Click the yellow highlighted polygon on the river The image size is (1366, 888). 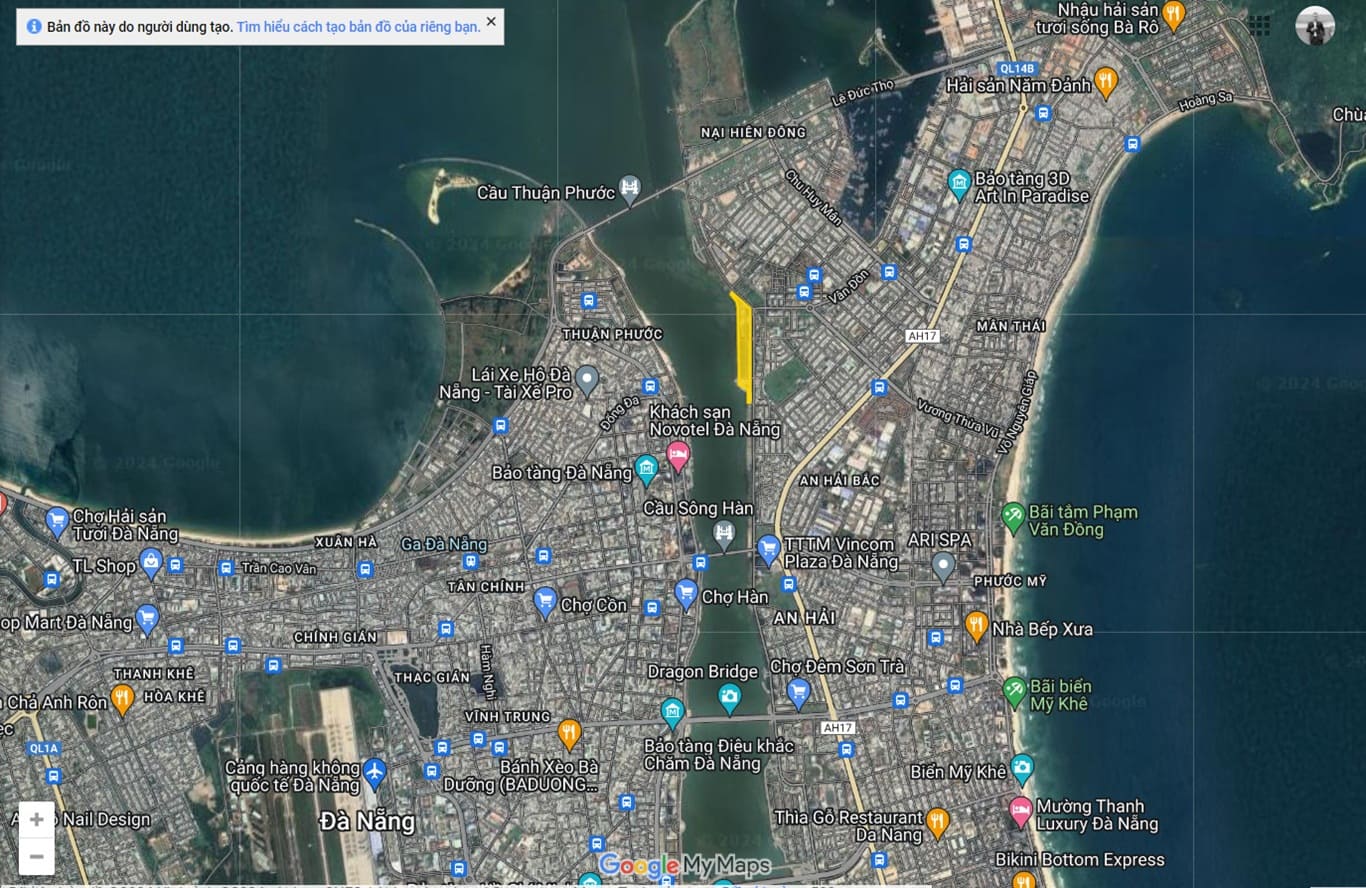coord(744,345)
